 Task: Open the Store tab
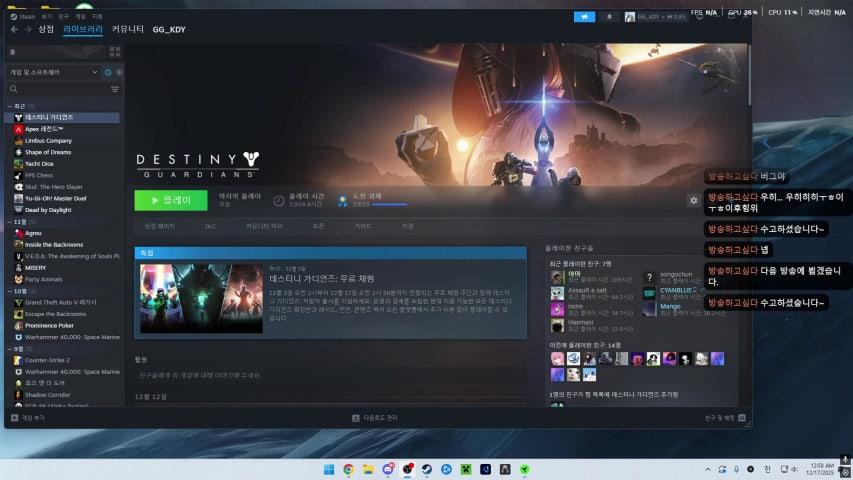point(46,30)
